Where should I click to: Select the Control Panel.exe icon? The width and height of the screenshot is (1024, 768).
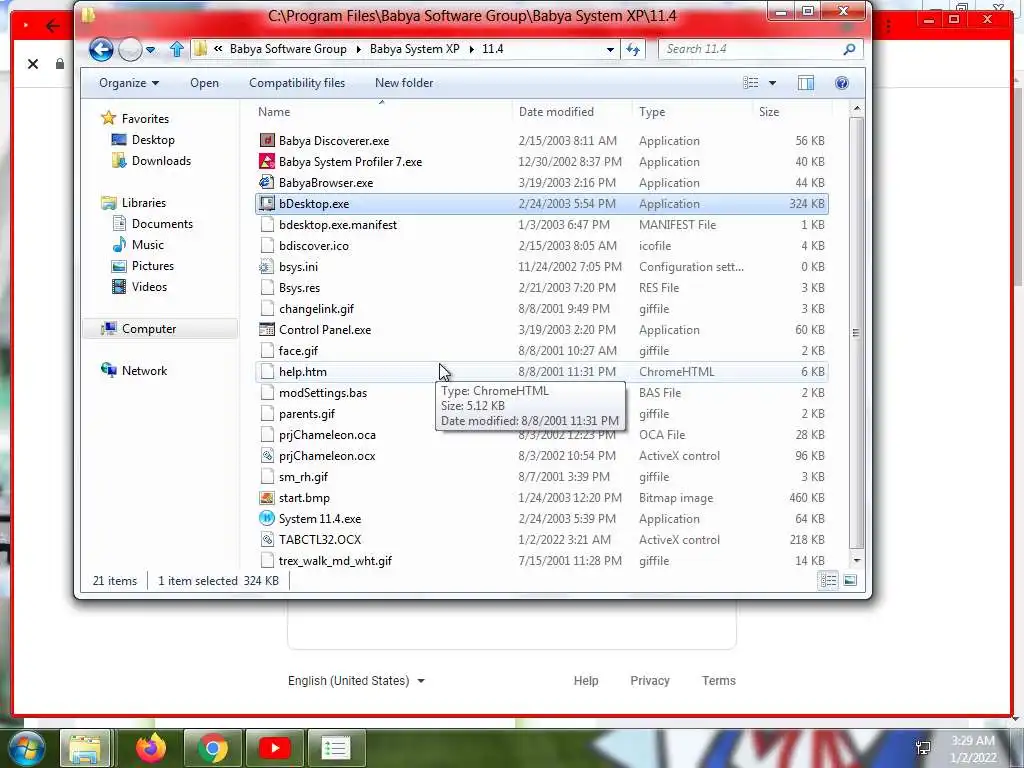click(x=266, y=329)
